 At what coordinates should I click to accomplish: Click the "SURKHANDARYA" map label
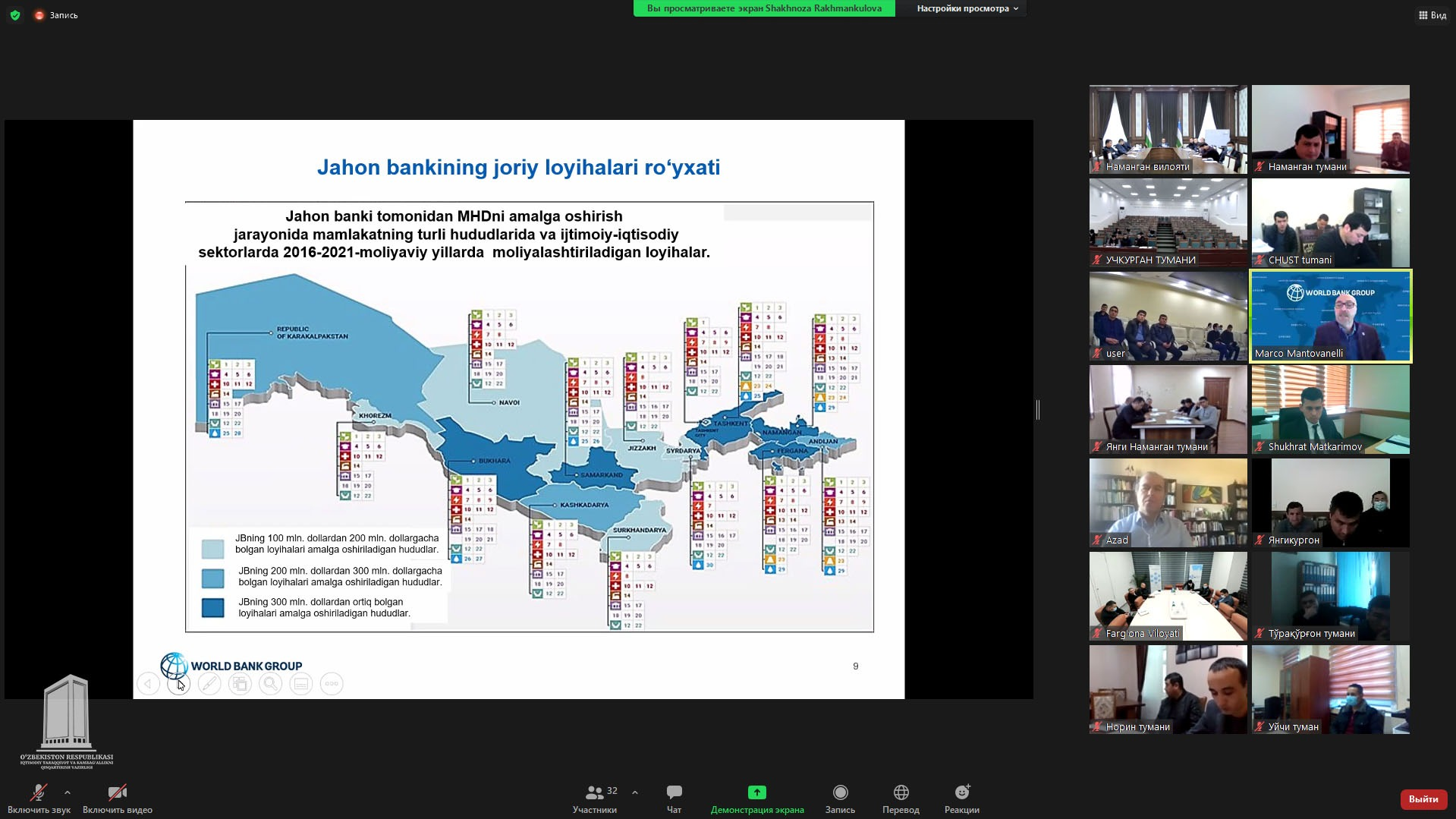(640, 530)
